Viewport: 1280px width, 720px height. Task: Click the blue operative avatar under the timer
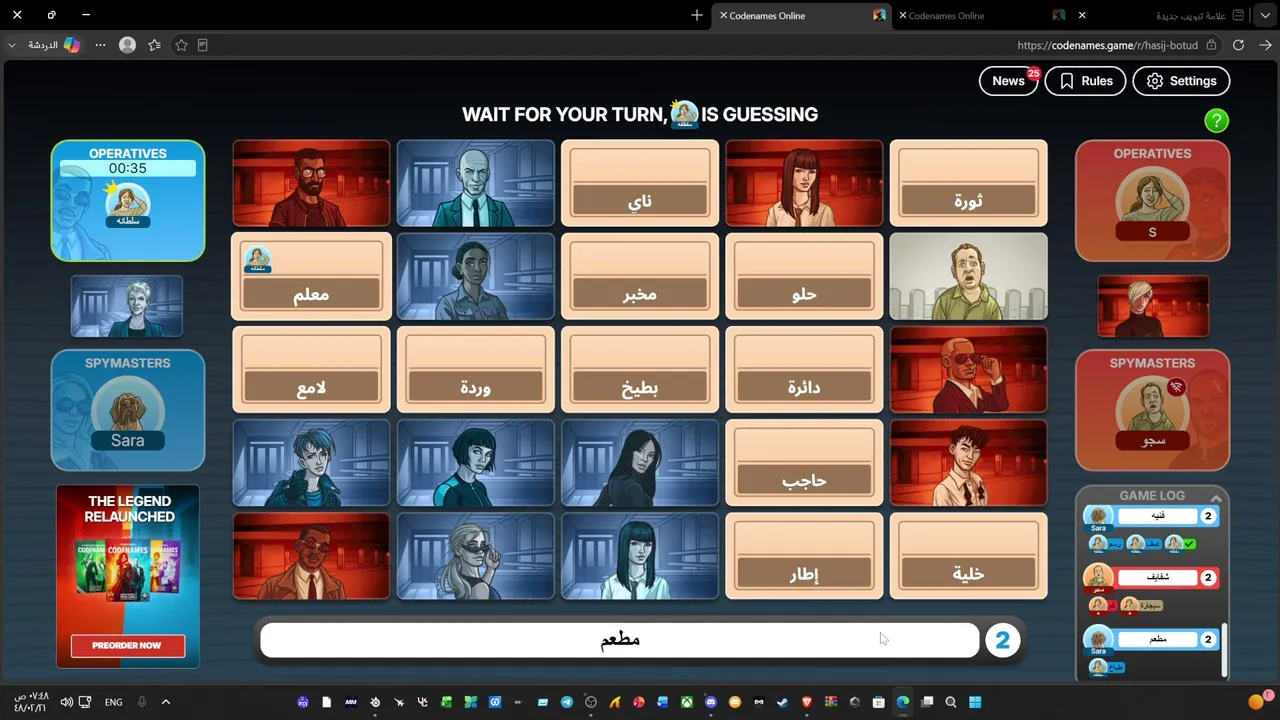(128, 205)
